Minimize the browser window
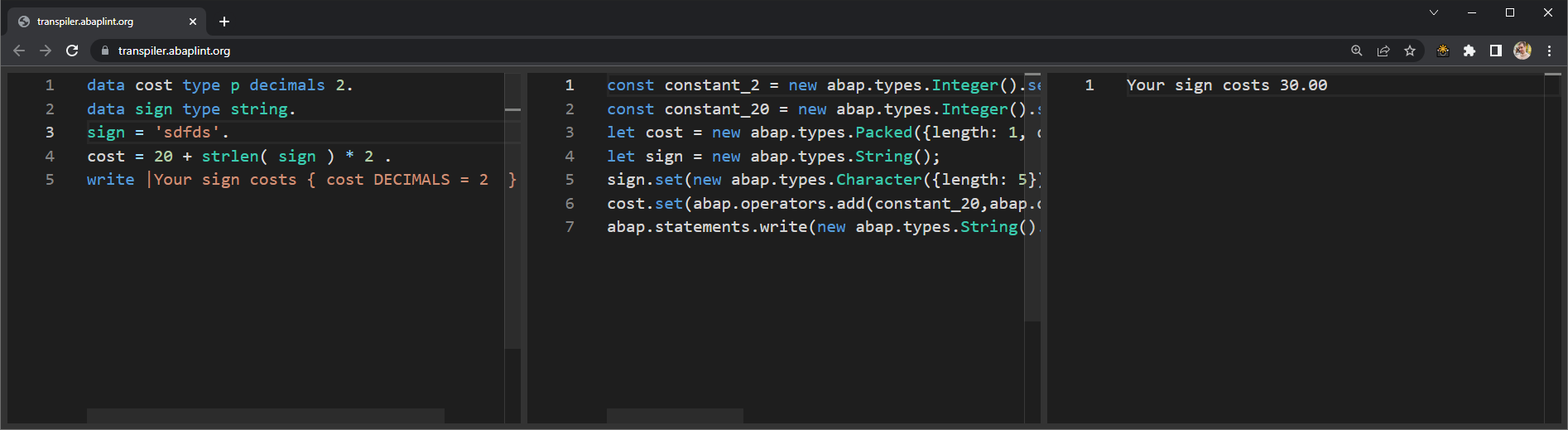The width and height of the screenshot is (1568, 430). pyautogui.click(x=1472, y=12)
